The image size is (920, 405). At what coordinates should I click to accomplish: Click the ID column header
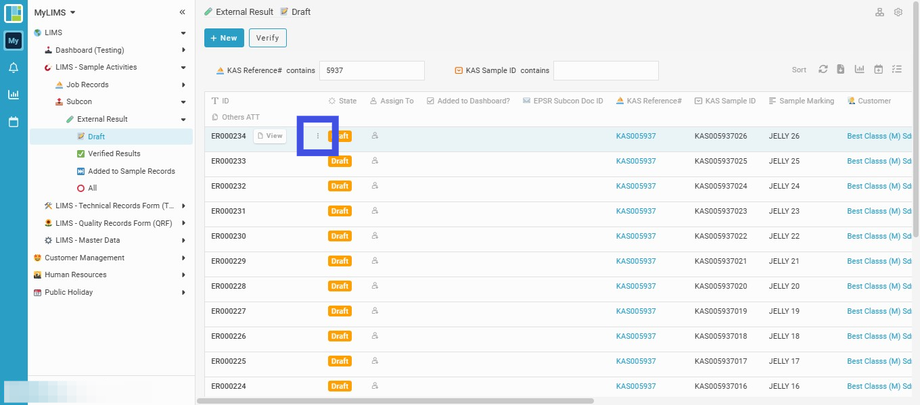pos(220,101)
